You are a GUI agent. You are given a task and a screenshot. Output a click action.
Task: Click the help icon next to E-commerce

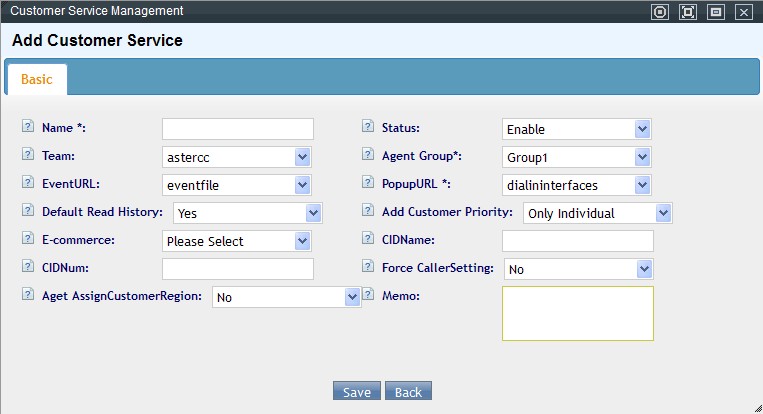[27, 240]
